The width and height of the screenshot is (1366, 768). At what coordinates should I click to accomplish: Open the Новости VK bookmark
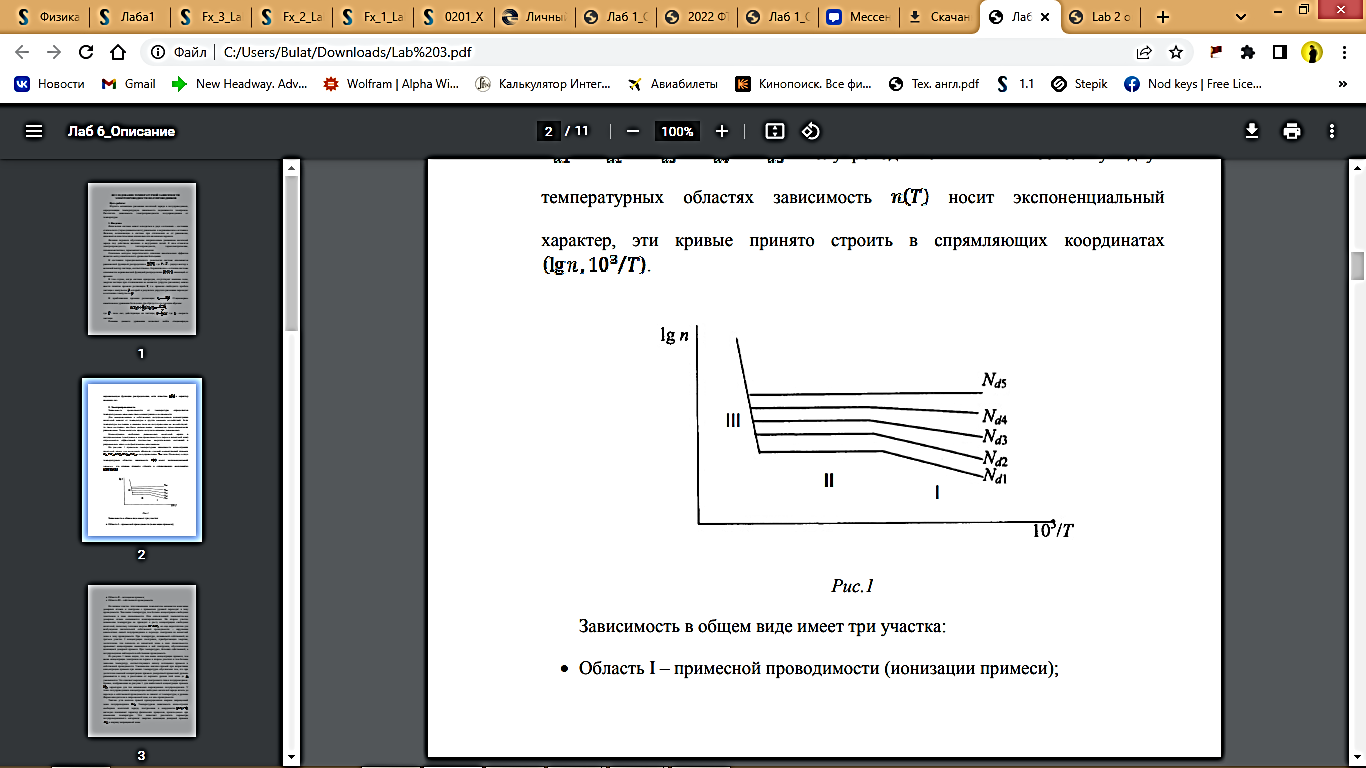coord(50,84)
